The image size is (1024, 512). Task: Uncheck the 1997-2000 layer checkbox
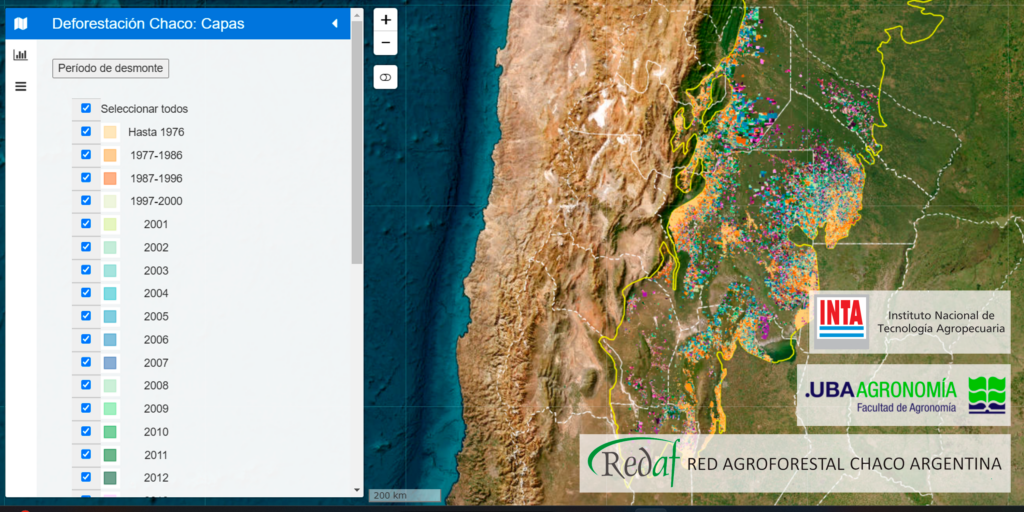click(86, 200)
